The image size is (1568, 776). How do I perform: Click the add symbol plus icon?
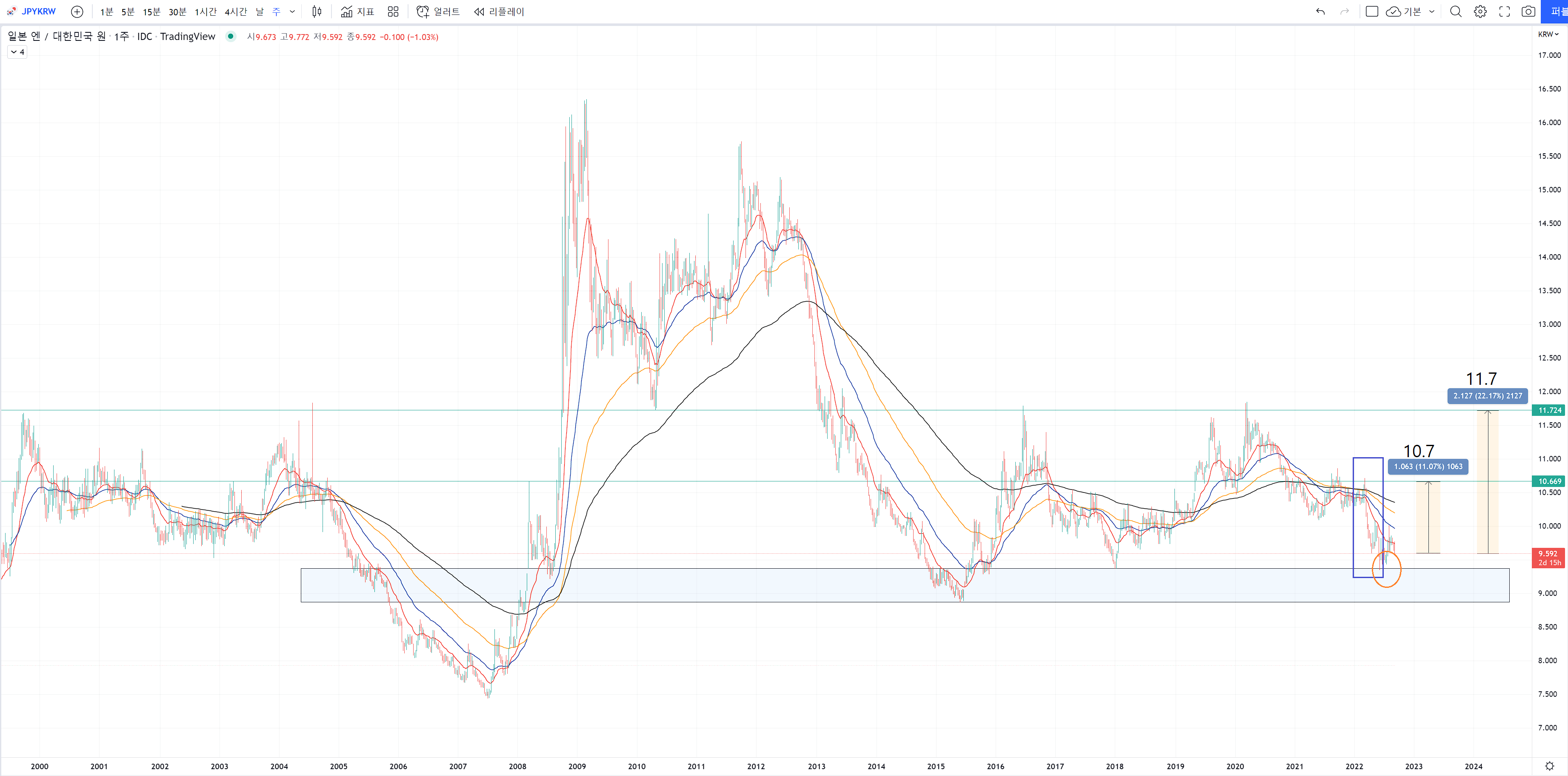click(77, 11)
